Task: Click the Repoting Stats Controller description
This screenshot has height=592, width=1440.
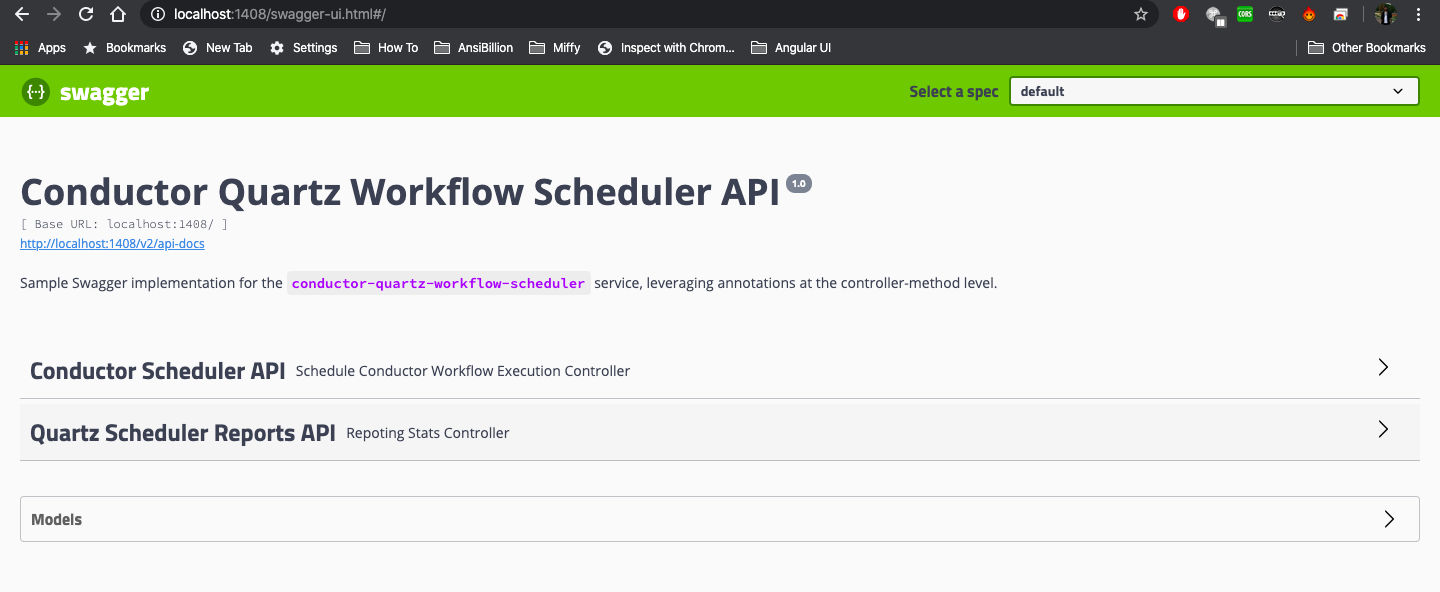Action: pos(428,433)
